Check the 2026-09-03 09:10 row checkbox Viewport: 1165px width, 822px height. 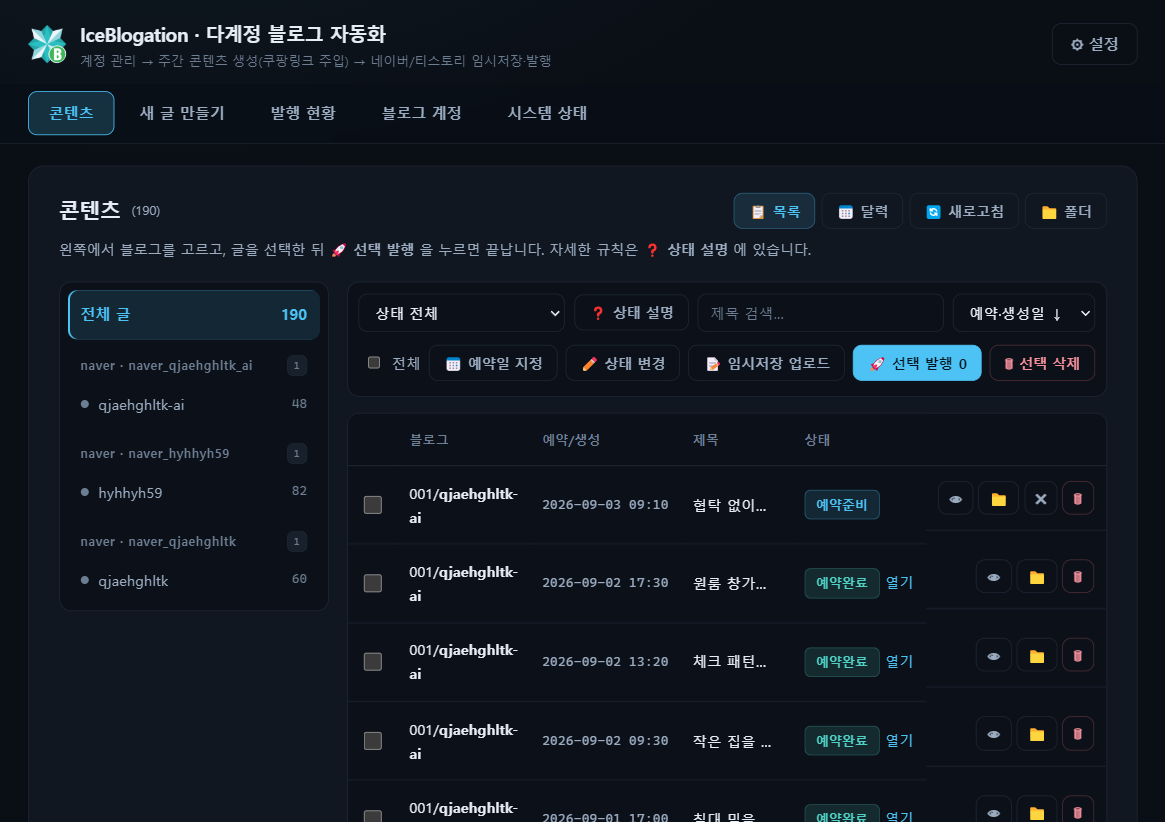(373, 505)
